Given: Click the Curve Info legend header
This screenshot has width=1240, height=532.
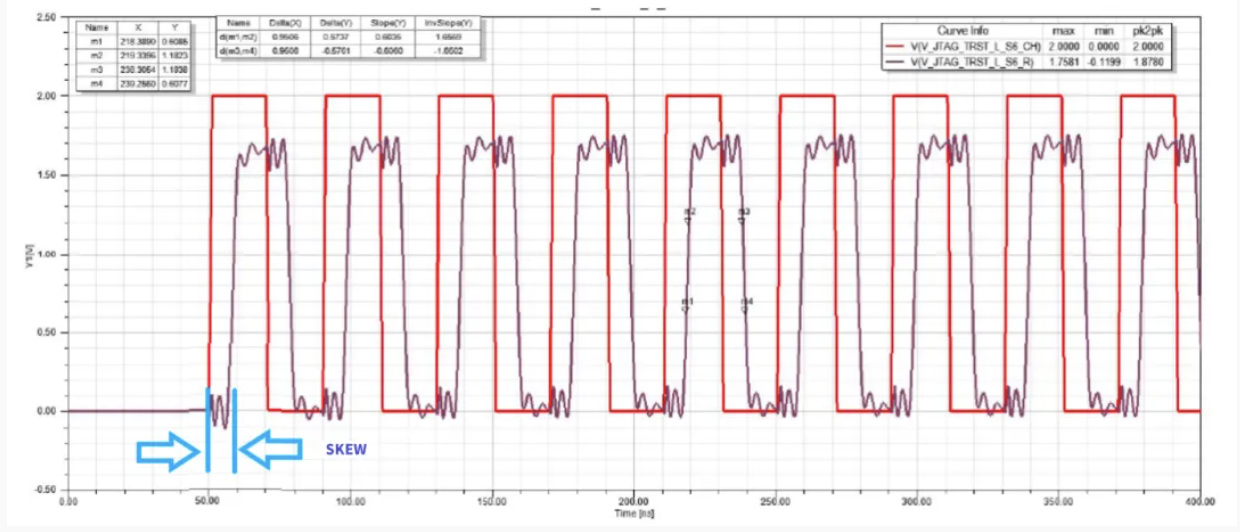Looking at the screenshot, I should pyautogui.click(x=962, y=31).
